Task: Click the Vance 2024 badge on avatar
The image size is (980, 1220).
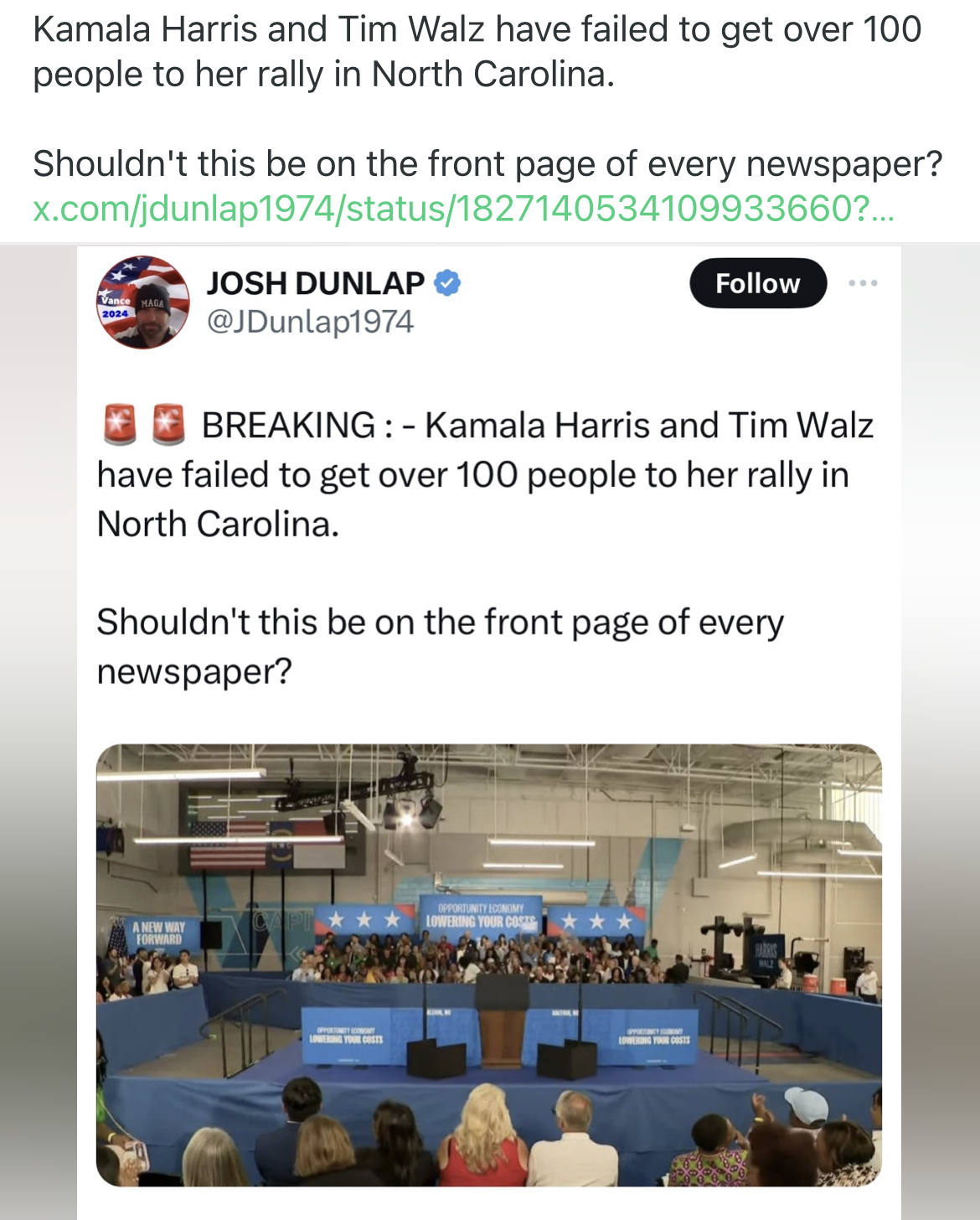Action: [115, 307]
